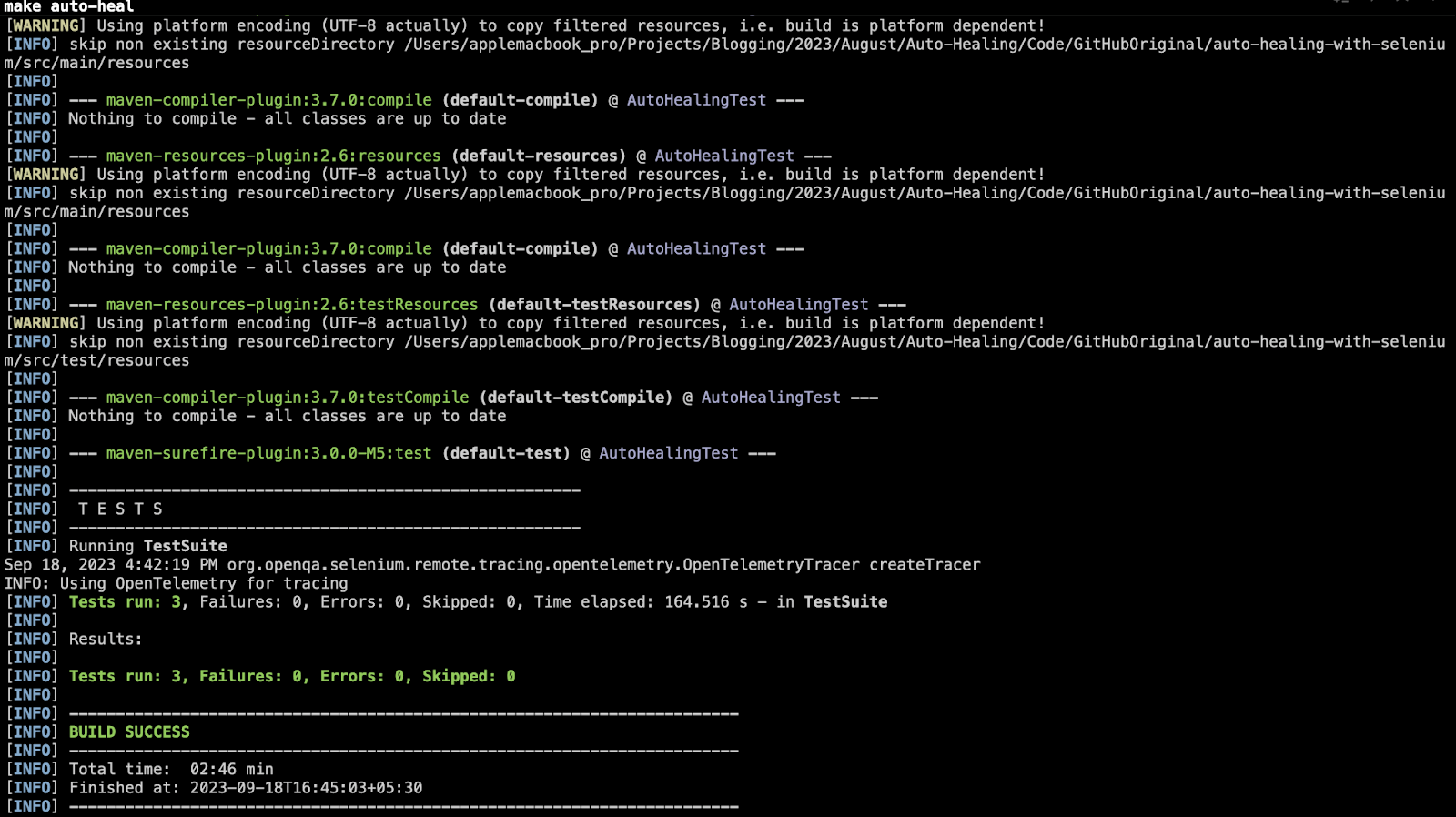Click the "(default-testResources)" goal label
The image size is (1456, 817).
[x=594, y=305]
